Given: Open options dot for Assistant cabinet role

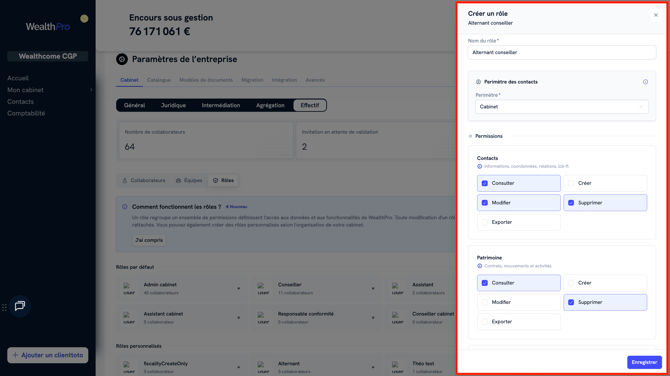Looking at the screenshot, I should (x=238, y=317).
